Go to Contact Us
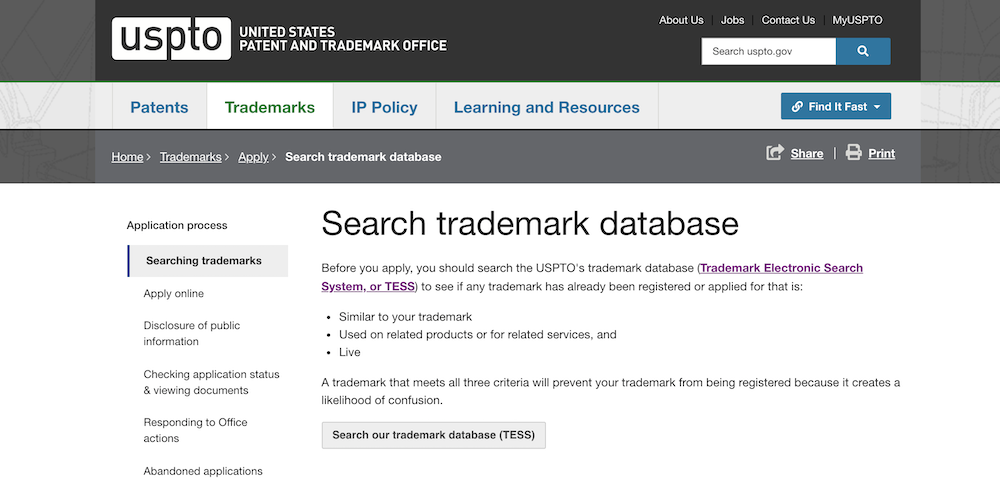The image size is (1000, 490). coord(788,20)
